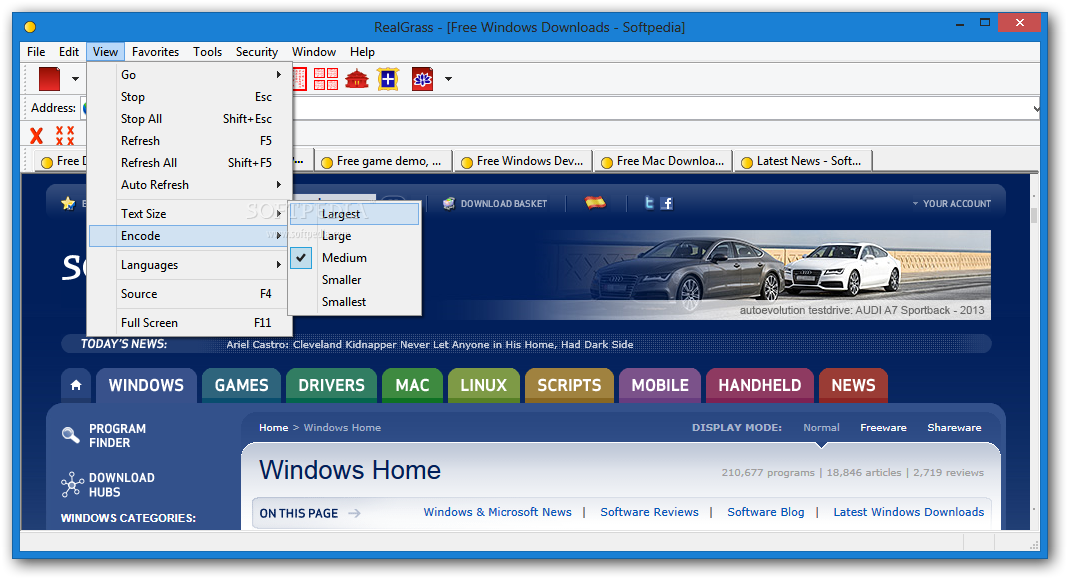Open the File menu

tap(36, 52)
